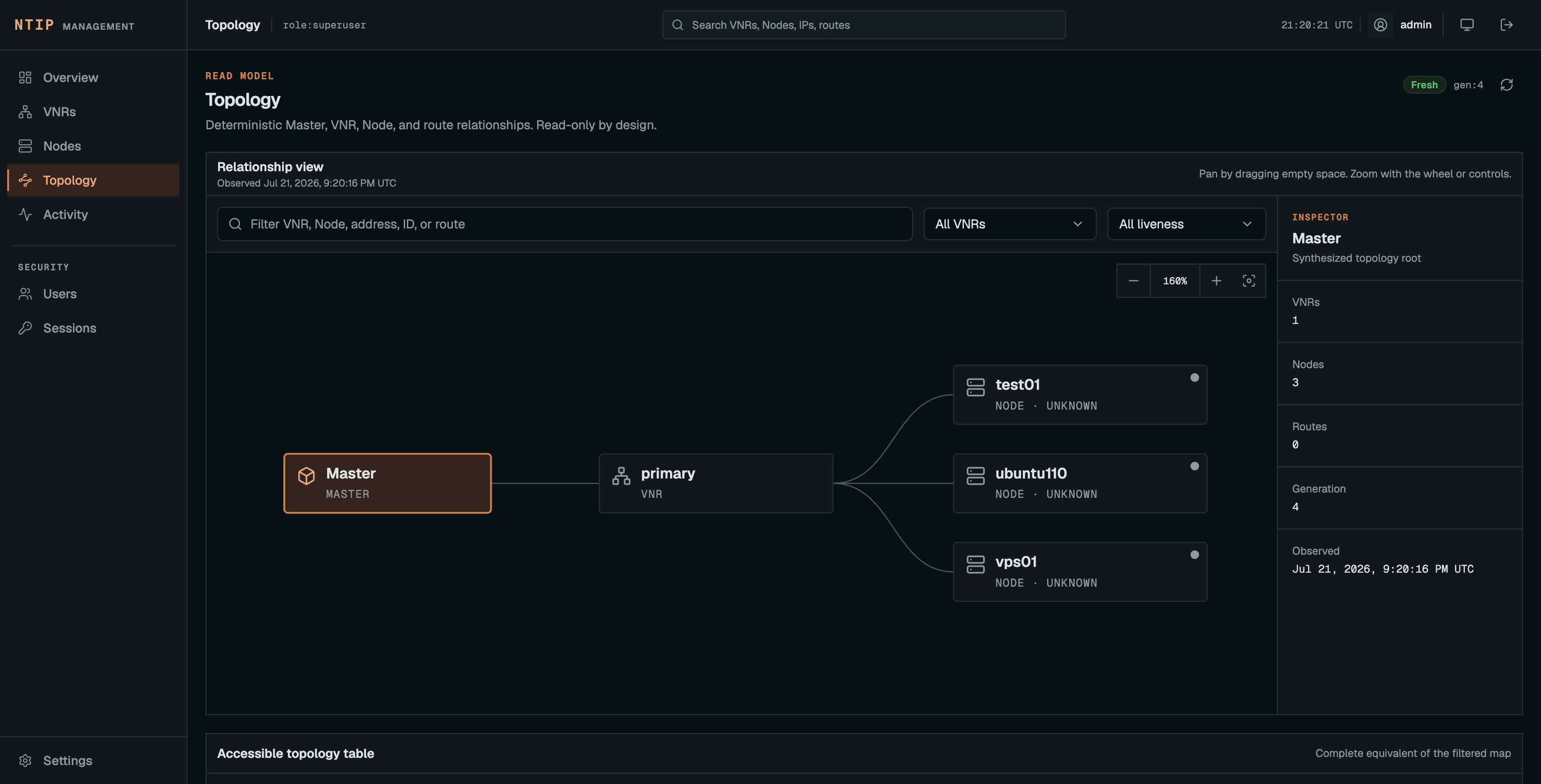
Task: Click the 160% zoom level indicator
Action: [1175, 281]
